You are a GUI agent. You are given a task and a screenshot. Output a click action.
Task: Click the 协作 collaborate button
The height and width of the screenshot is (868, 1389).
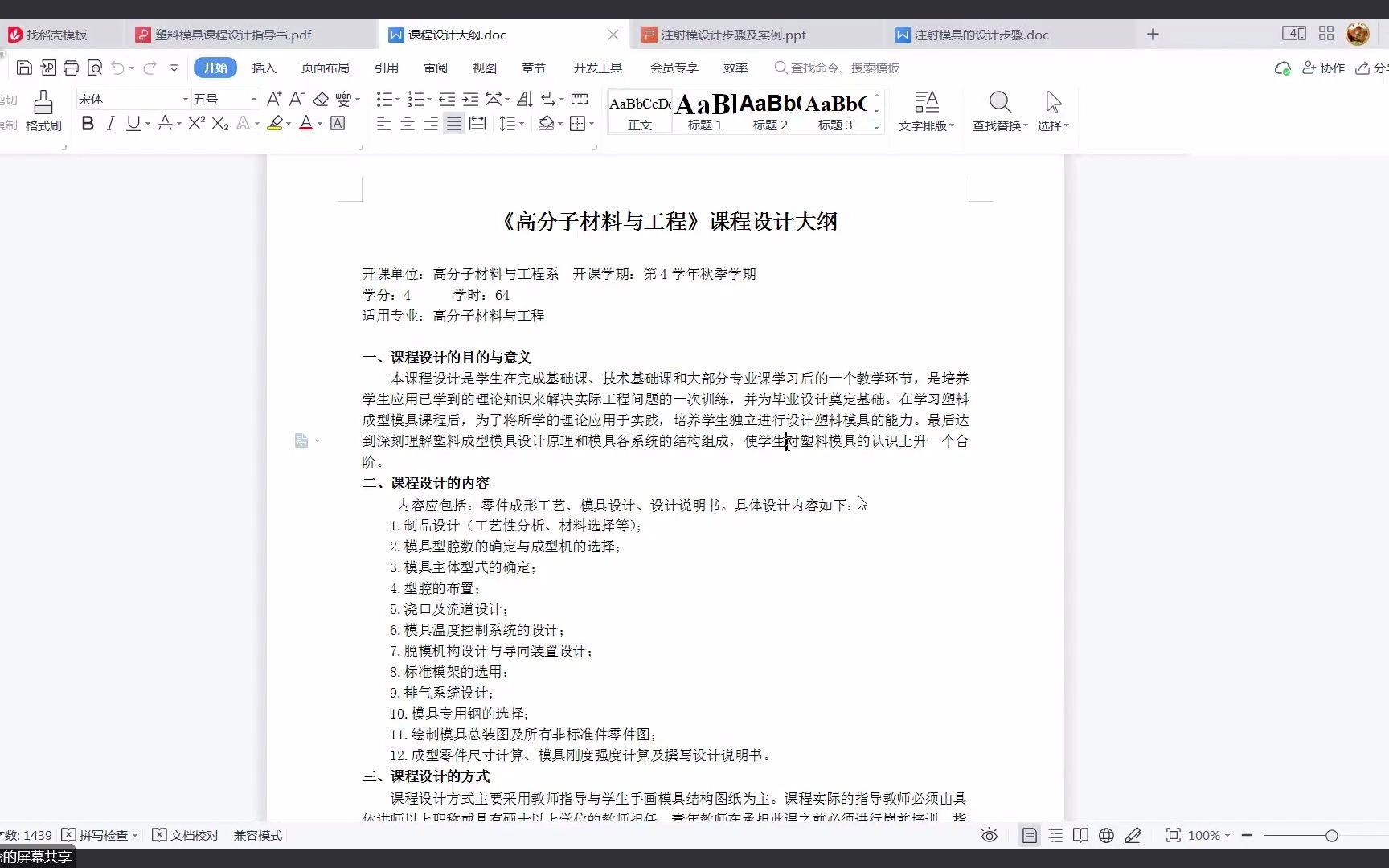click(x=1323, y=68)
